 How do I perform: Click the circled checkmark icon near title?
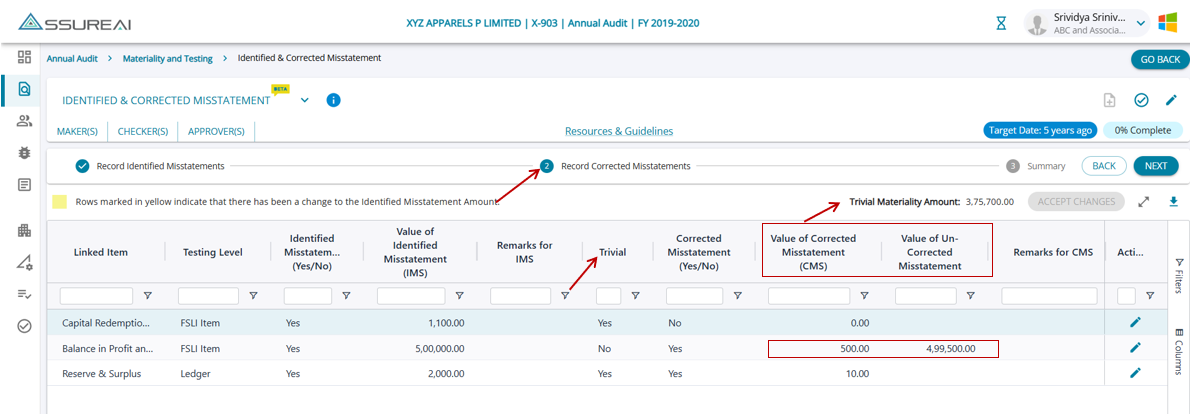click(1141, 100)
